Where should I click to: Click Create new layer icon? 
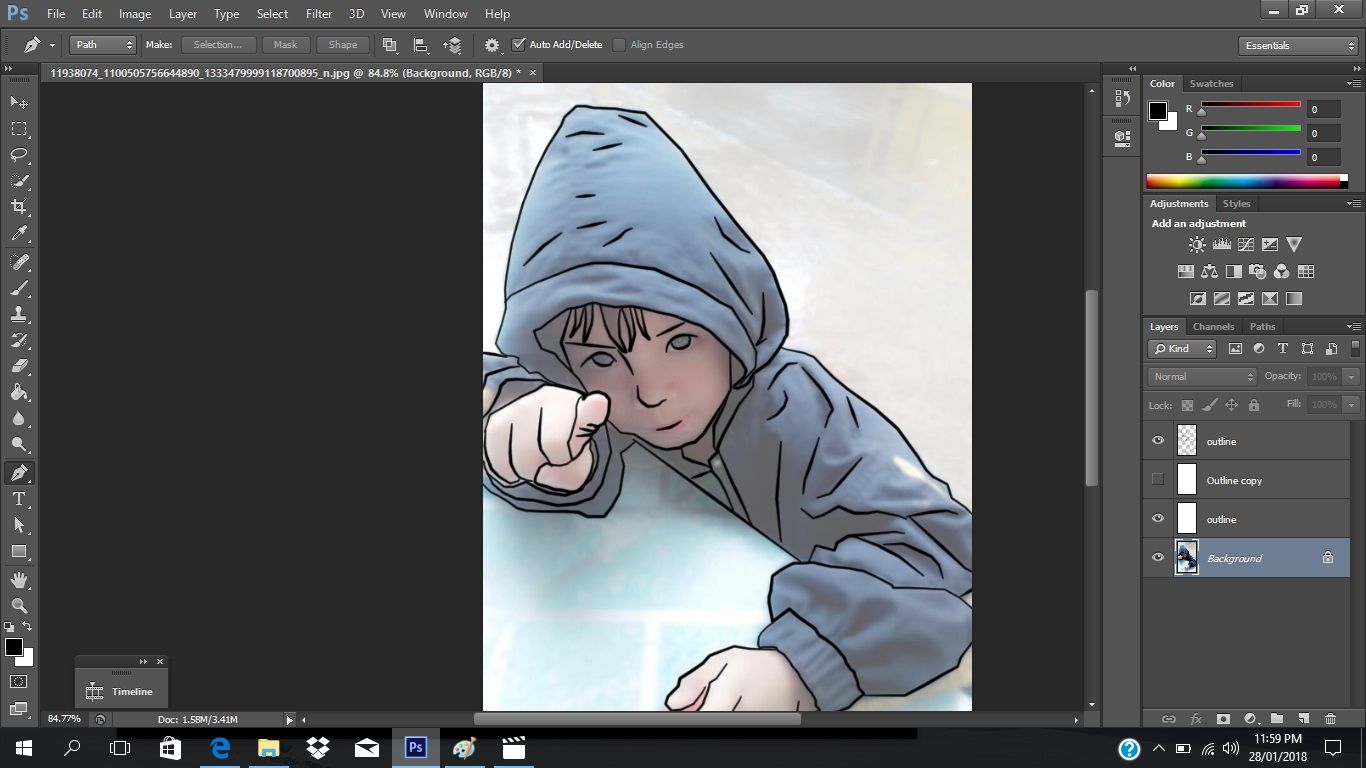tap(1304, 719)
